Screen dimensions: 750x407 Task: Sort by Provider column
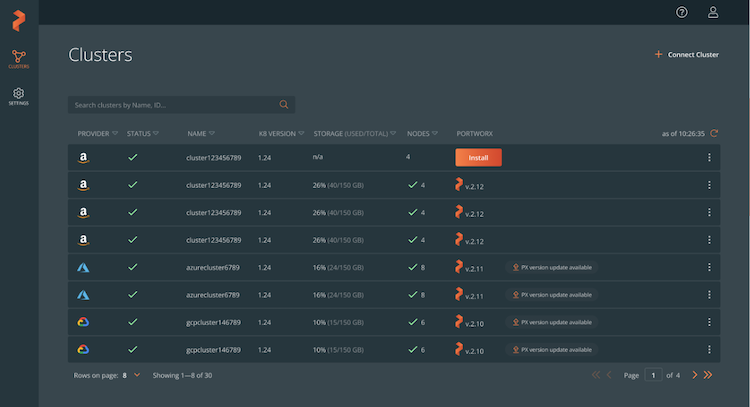[x=97, y=133]
